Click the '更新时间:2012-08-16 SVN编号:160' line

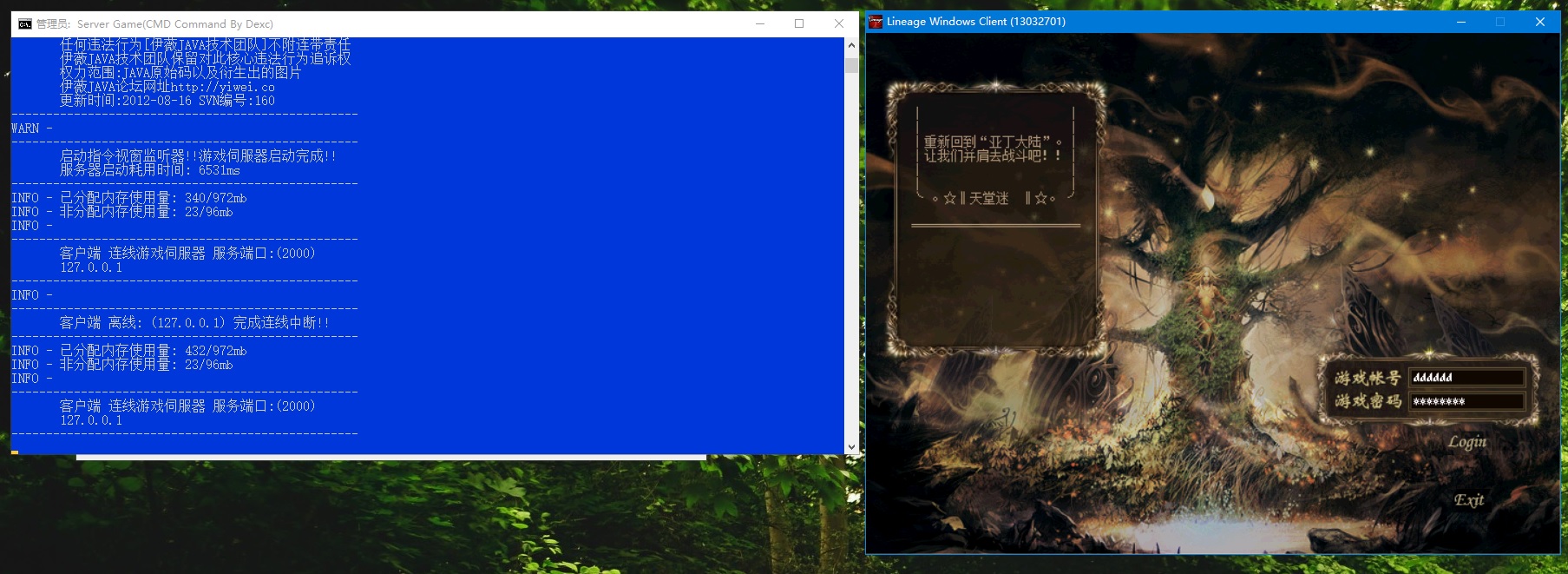167,101
